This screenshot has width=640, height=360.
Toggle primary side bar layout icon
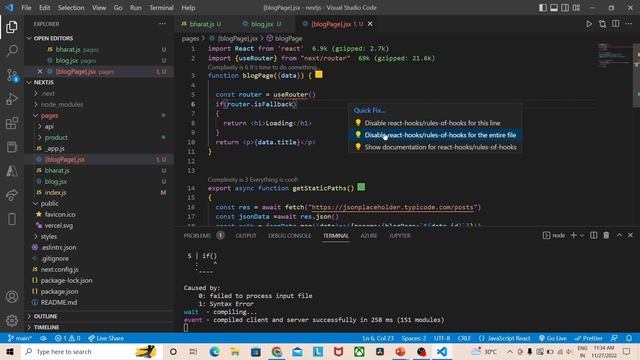(543, 8)
